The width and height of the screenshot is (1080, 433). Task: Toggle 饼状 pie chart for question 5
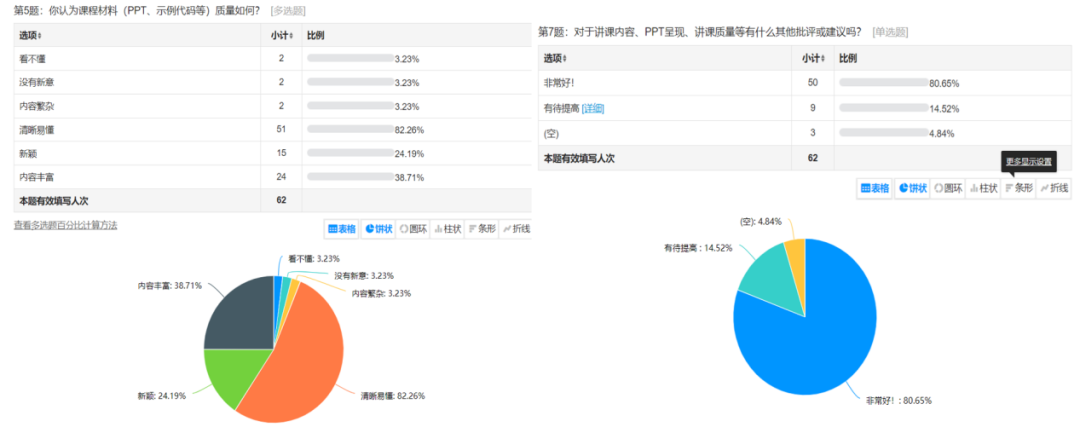click(378, 229)
